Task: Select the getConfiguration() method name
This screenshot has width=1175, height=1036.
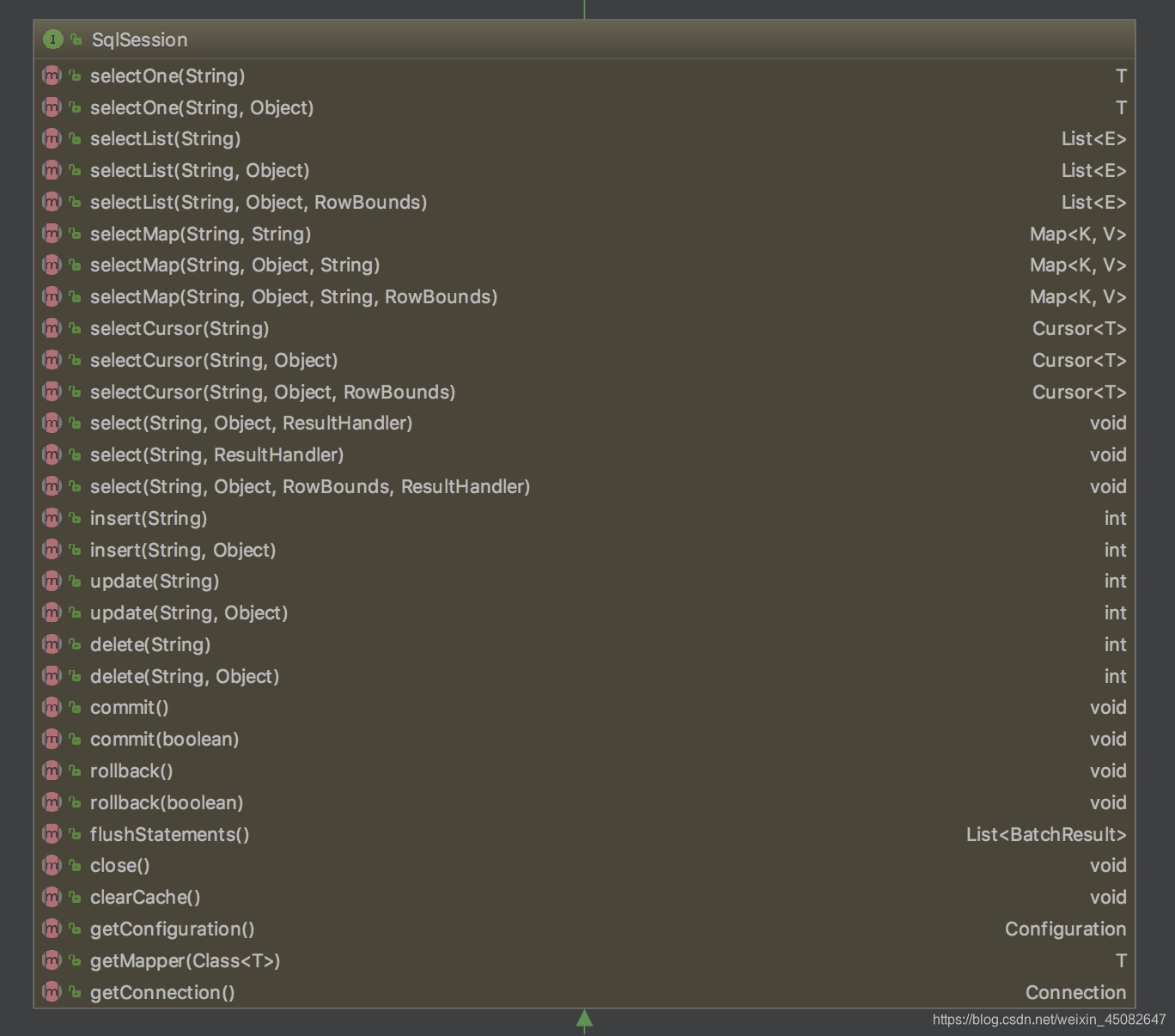Action: (172, 929)
